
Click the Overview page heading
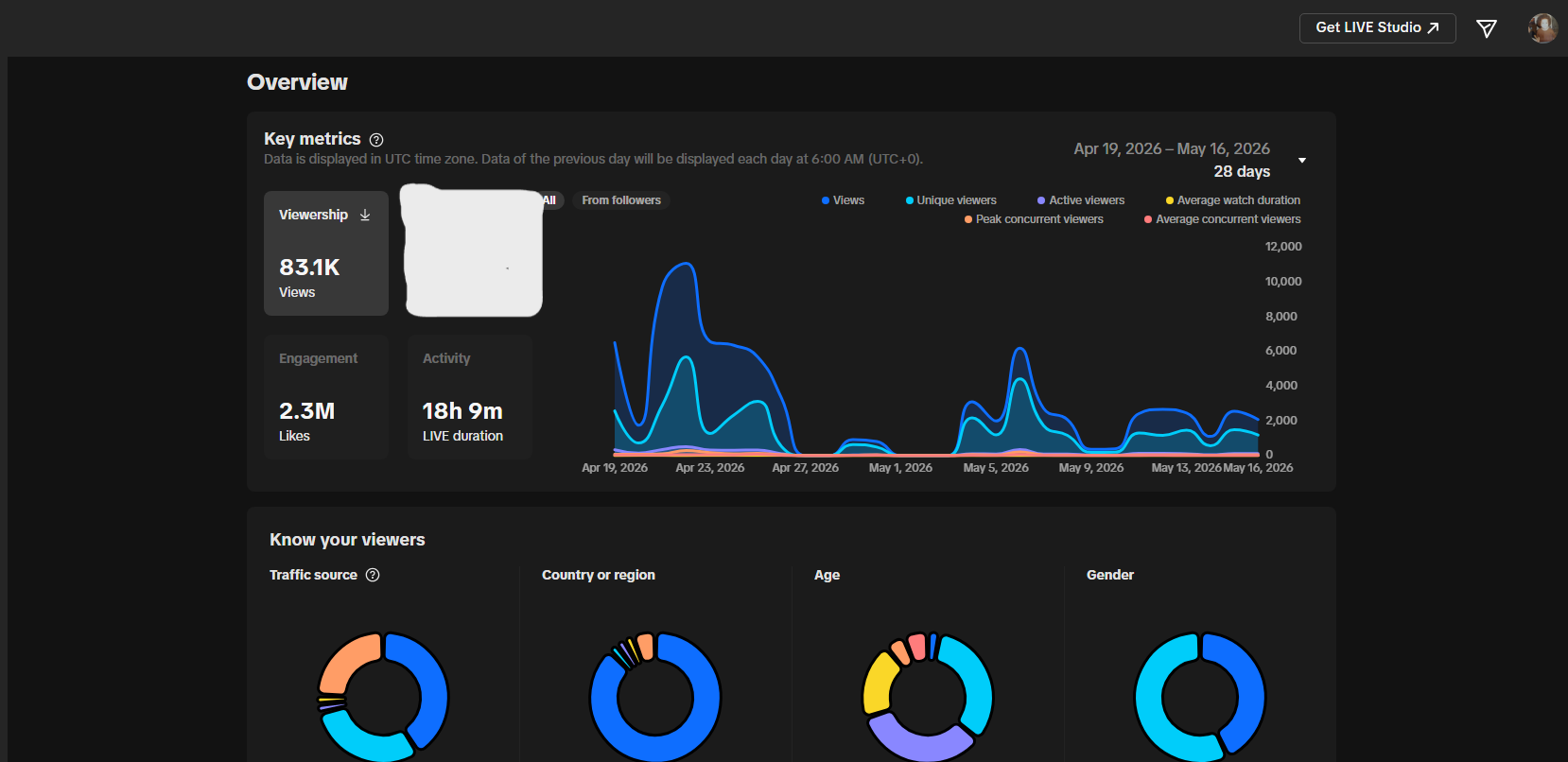click(x=297, y=82)
